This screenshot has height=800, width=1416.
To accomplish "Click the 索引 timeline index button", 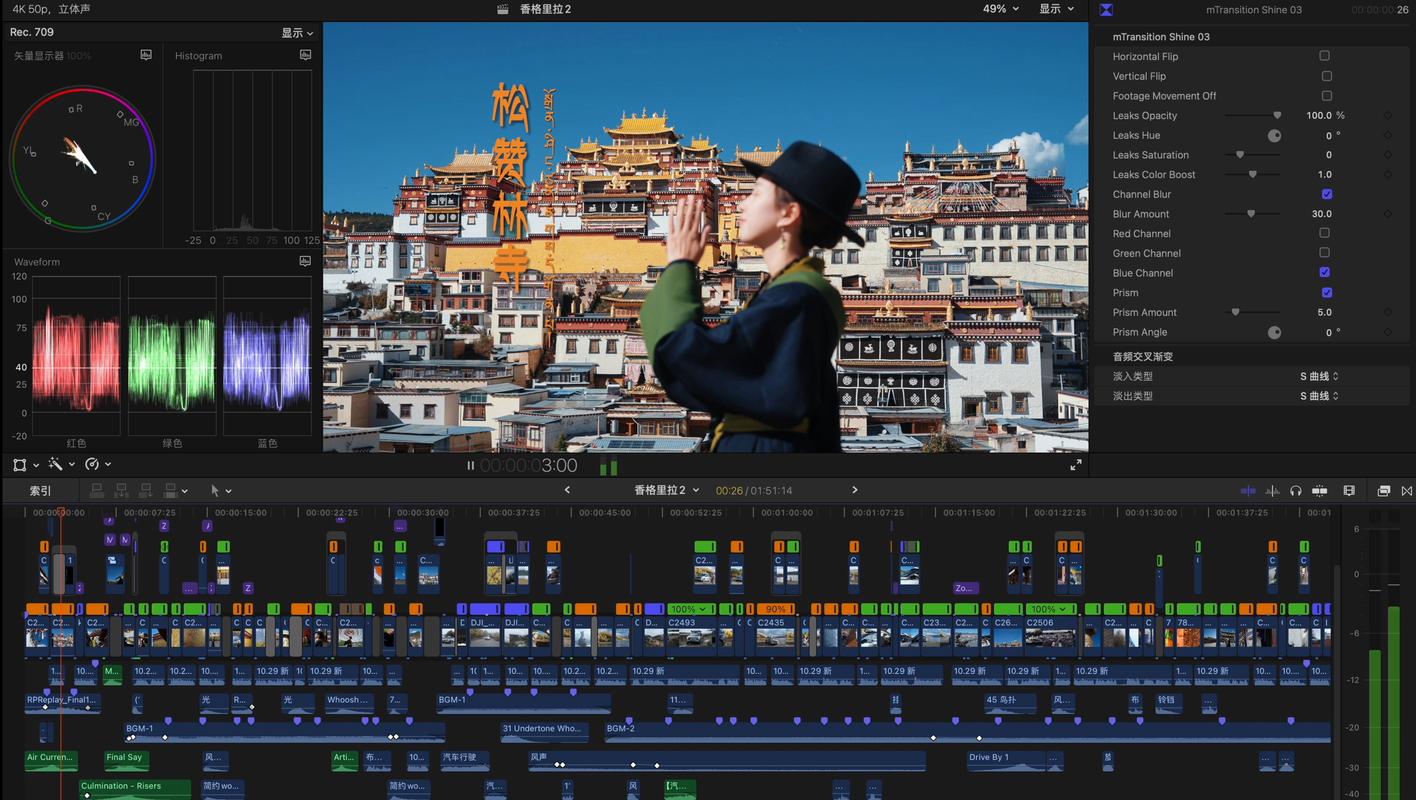I will click(40, 491).
